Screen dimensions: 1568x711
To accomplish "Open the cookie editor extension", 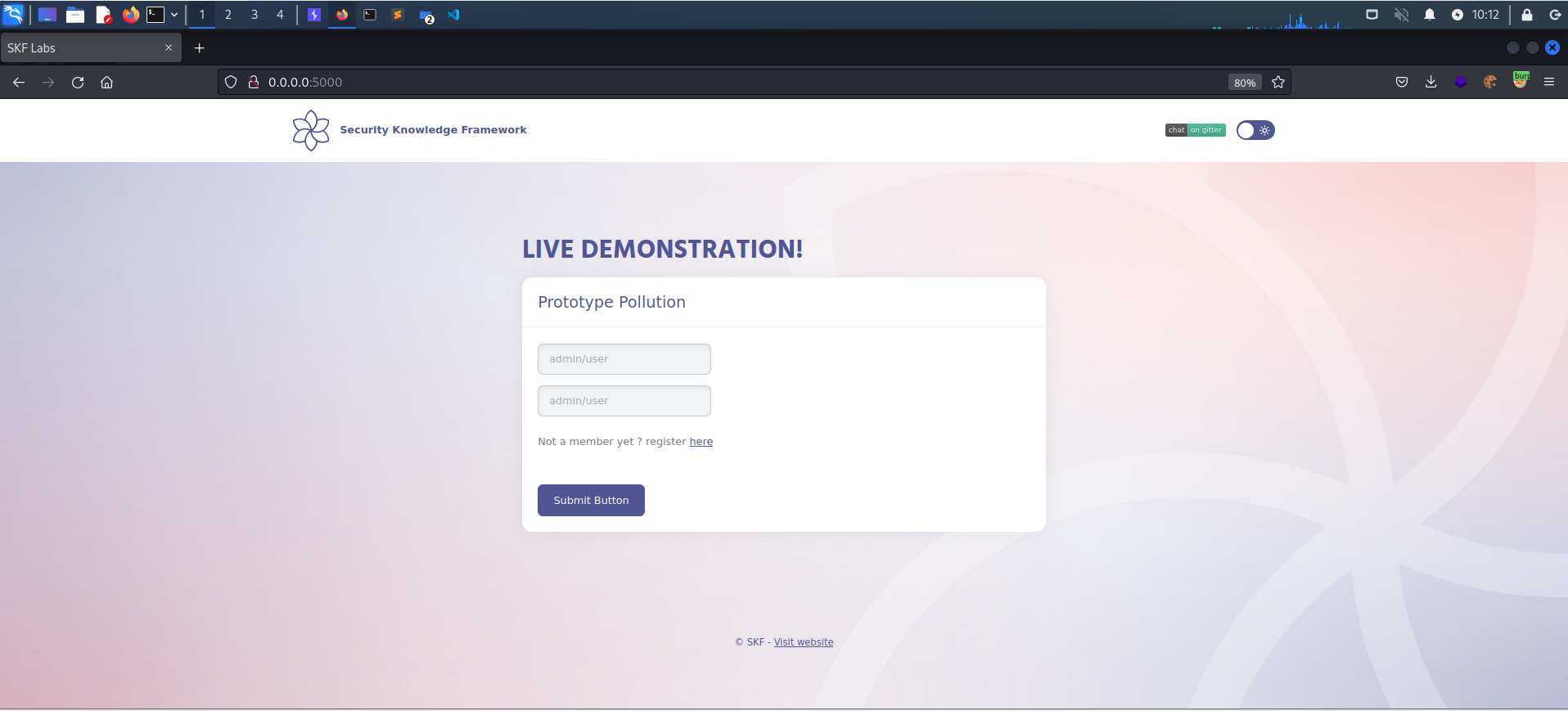I will pos(1490,82).
